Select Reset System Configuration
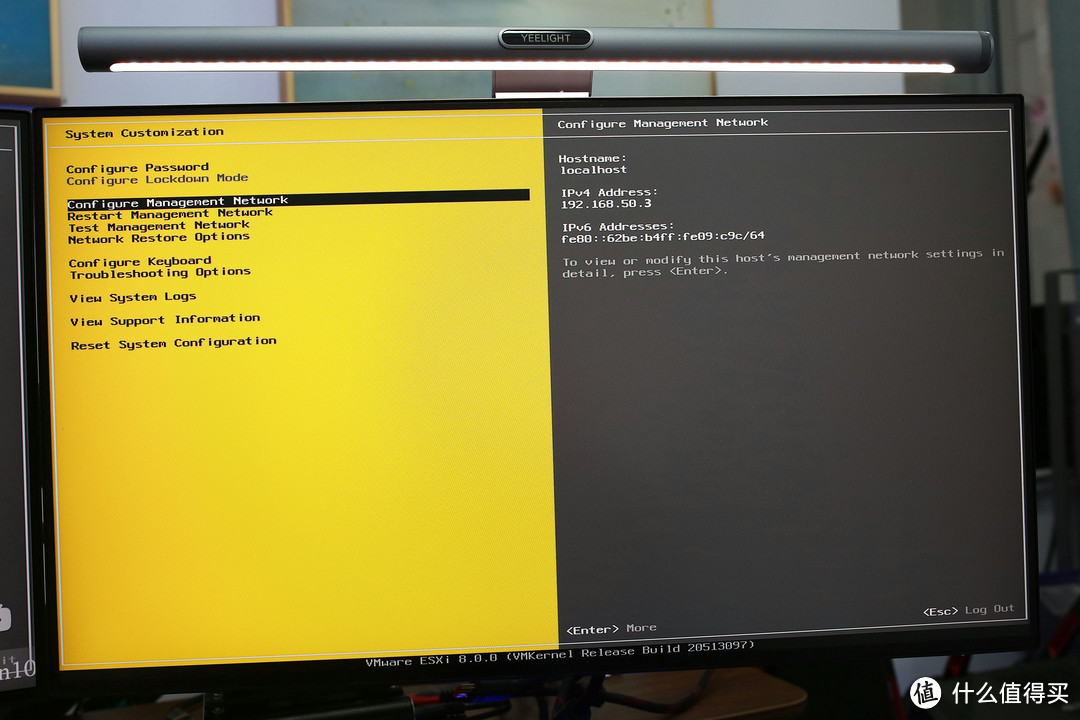The image size is (1080, 720). point(172,341)
